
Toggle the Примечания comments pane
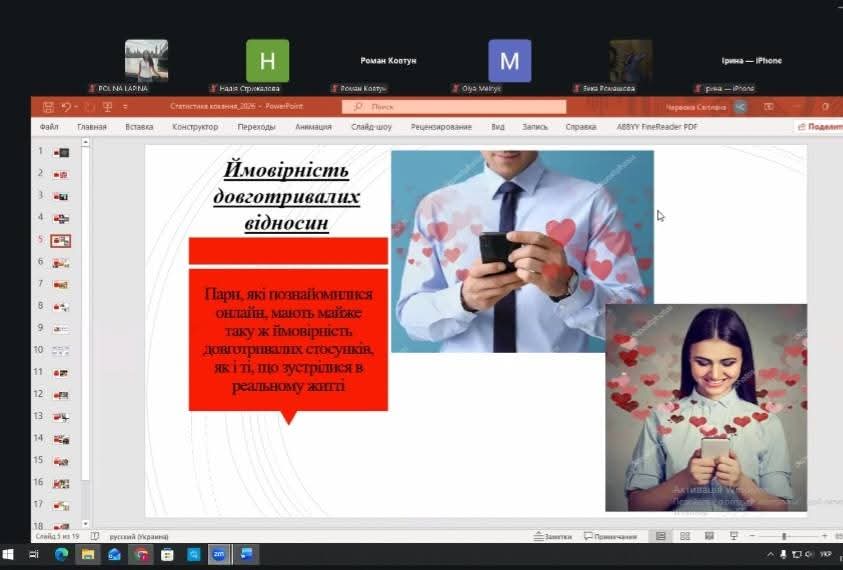point(609,537)
